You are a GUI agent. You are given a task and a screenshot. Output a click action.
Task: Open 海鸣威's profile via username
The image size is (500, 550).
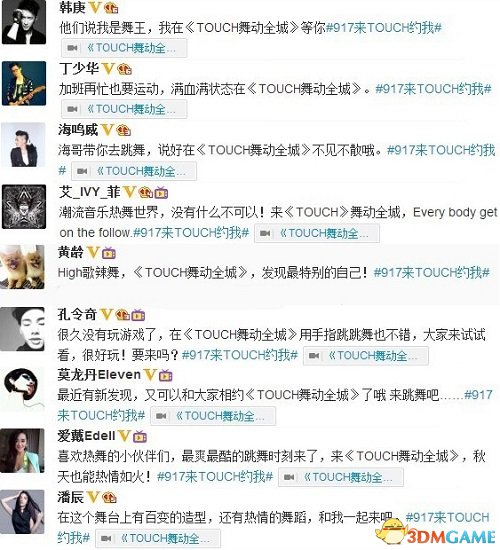click(x=78, y=130)
